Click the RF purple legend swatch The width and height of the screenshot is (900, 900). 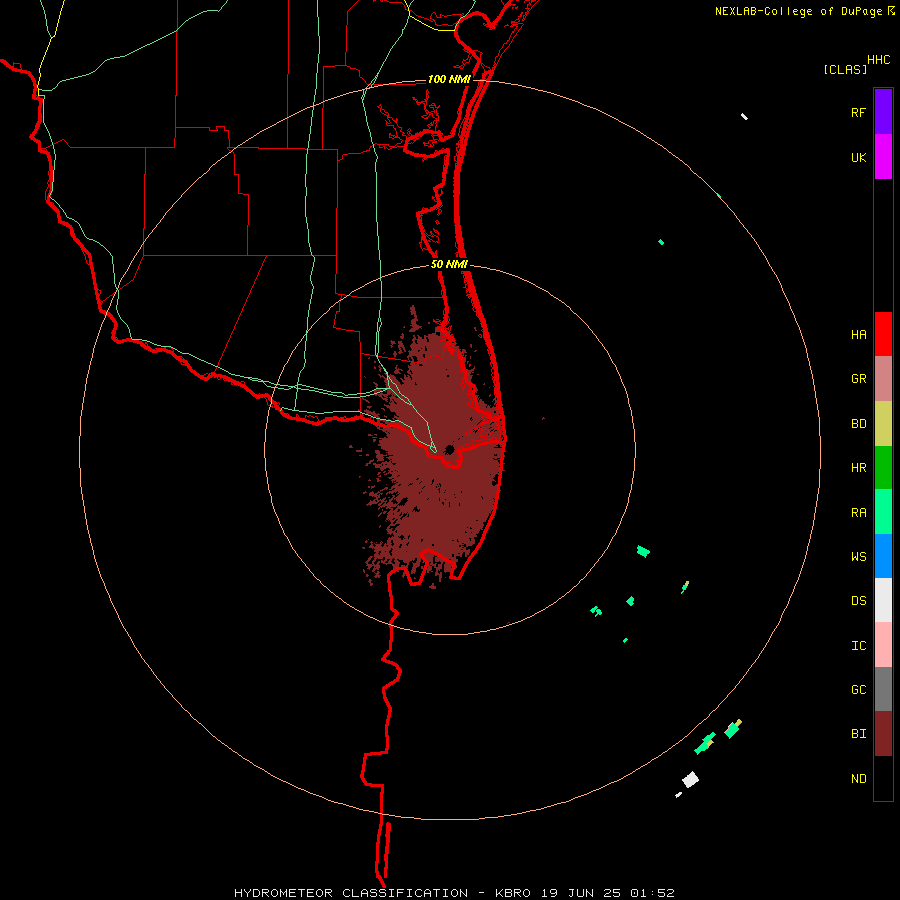pyautogui.click(x=883, y=112)
